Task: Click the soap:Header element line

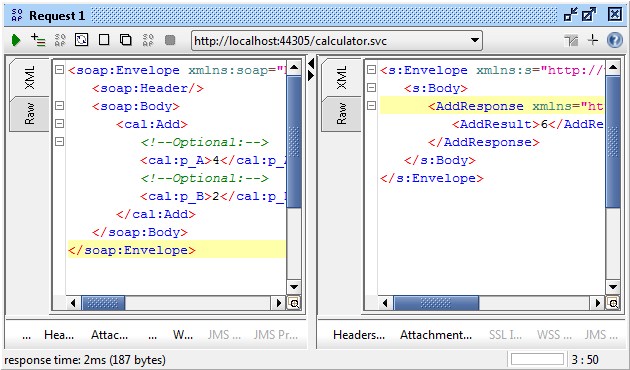Action: pyautogui.click(x=148, y=88)
